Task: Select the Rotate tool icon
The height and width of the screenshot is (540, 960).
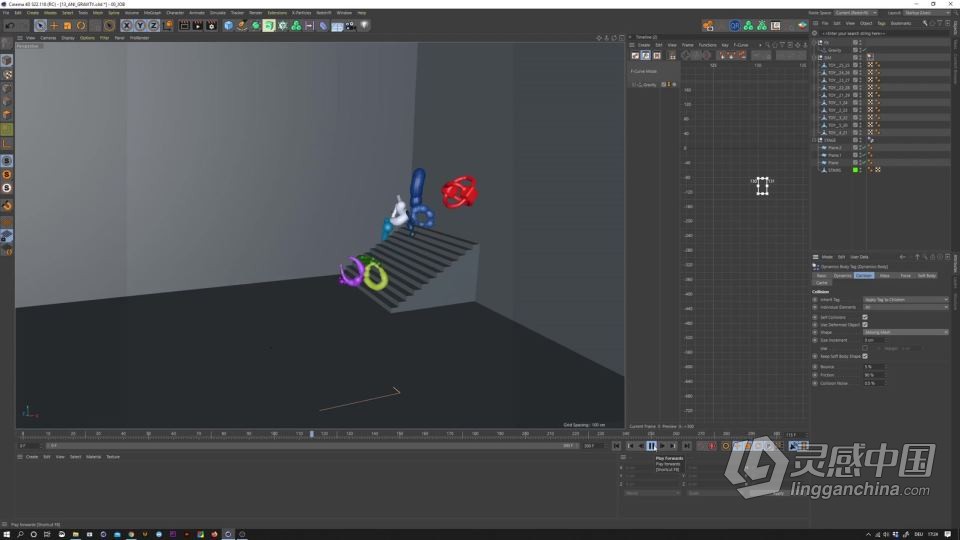Action: point(81,26)
